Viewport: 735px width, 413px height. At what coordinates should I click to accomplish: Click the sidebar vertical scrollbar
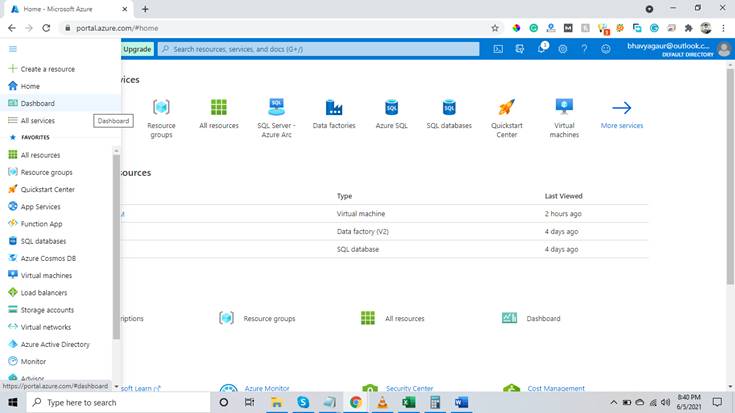pyautogui.click(x=116, y=246)
